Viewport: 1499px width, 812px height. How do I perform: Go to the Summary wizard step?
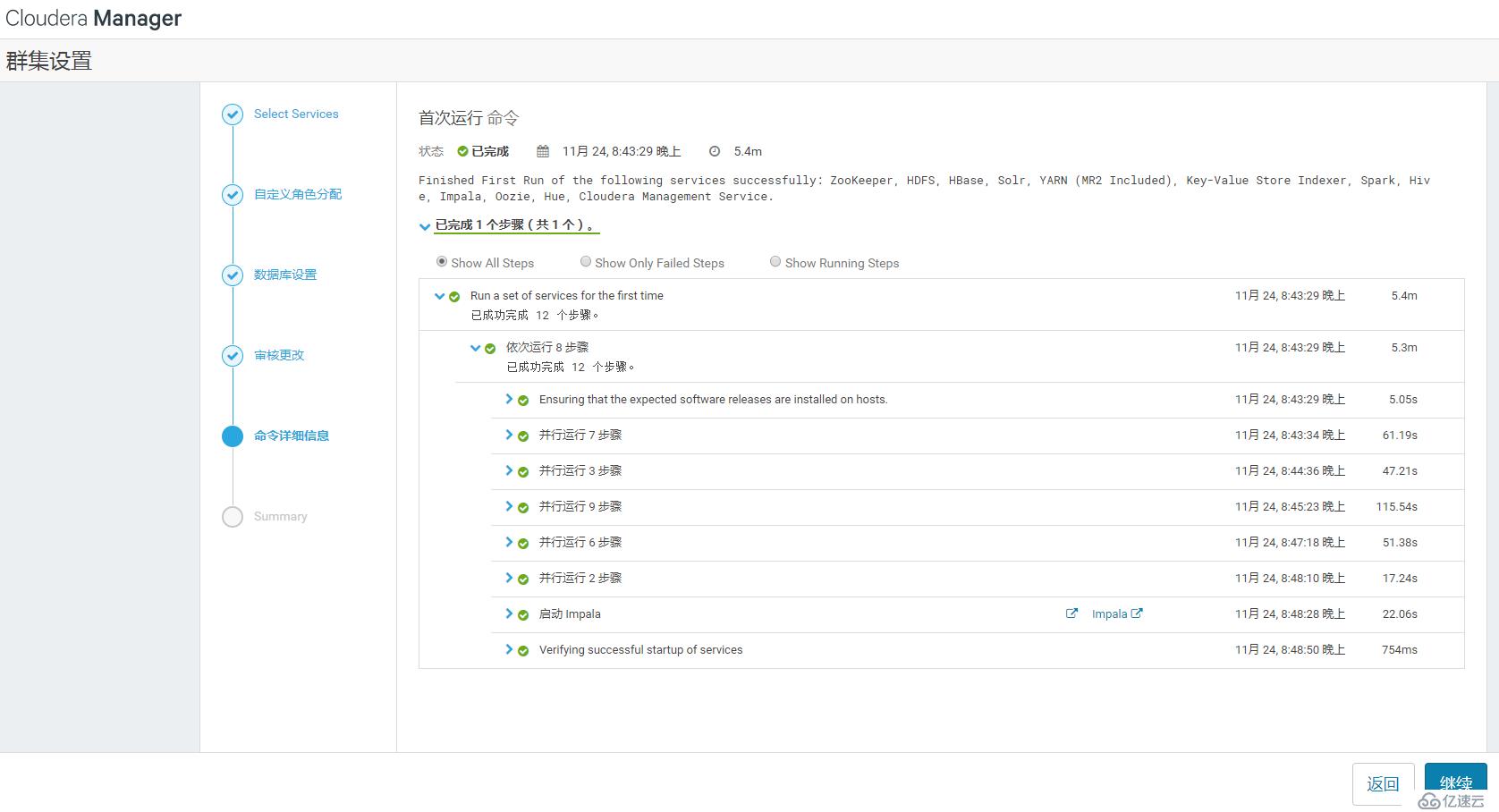[x=280, y=516]
